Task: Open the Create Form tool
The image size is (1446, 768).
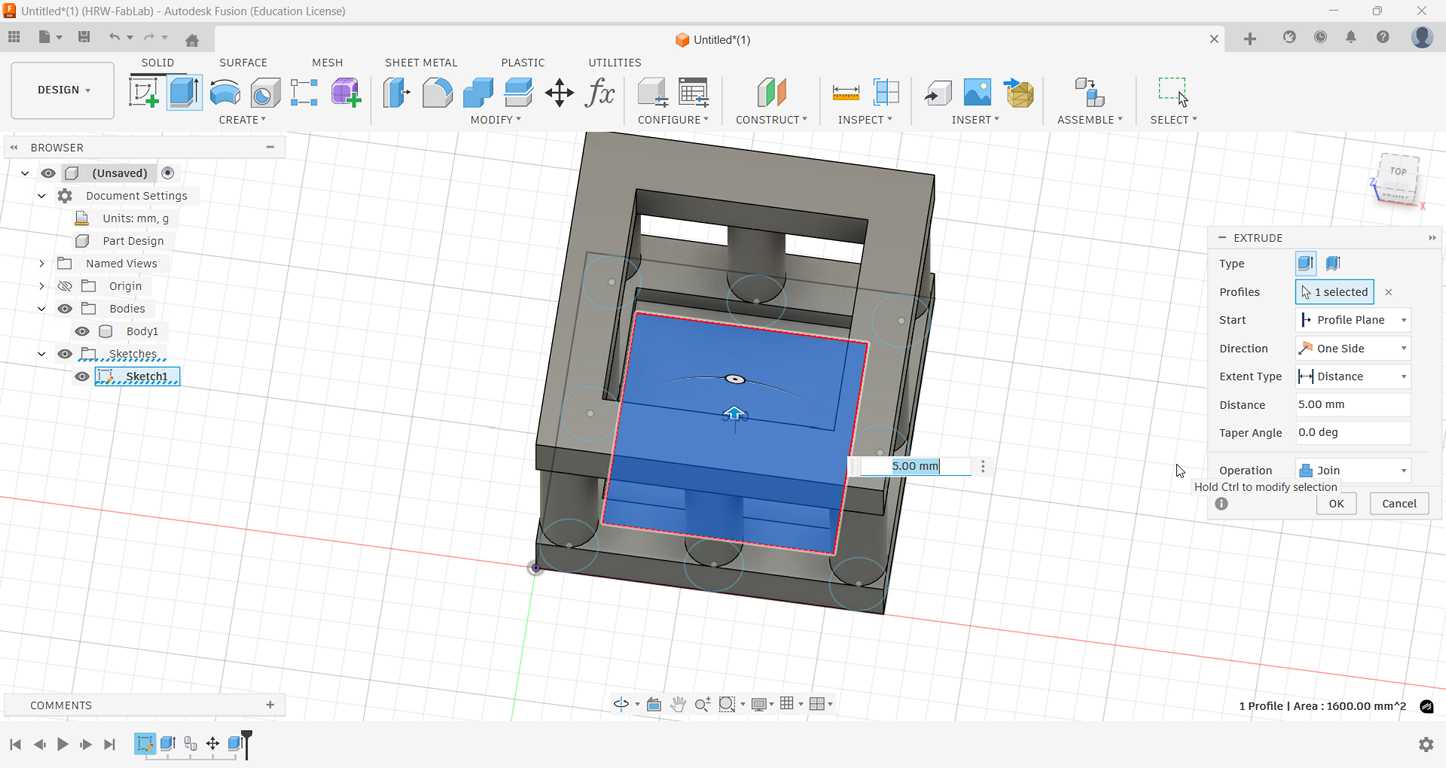Action: point(345,93)
